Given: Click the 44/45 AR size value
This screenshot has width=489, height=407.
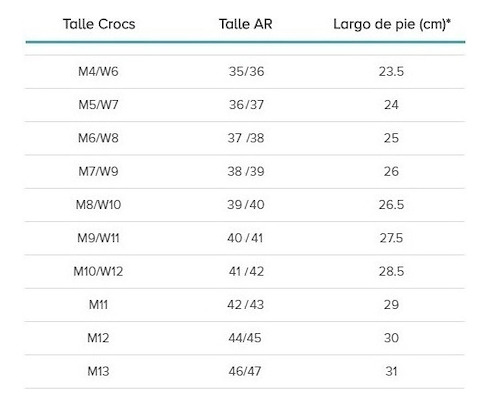Looking at the screenshot, I should [x=245, y=338].
